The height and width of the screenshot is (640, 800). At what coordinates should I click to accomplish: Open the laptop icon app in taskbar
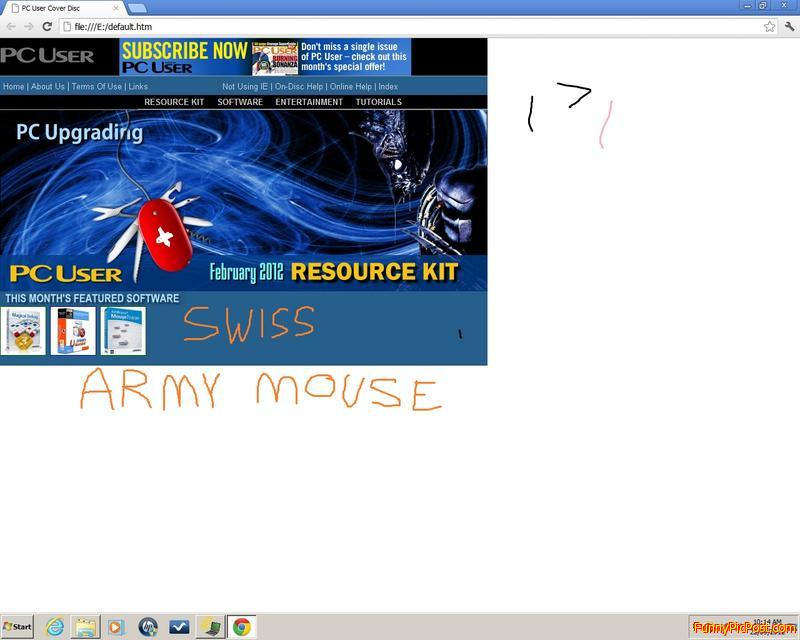[x=211, y=627]
